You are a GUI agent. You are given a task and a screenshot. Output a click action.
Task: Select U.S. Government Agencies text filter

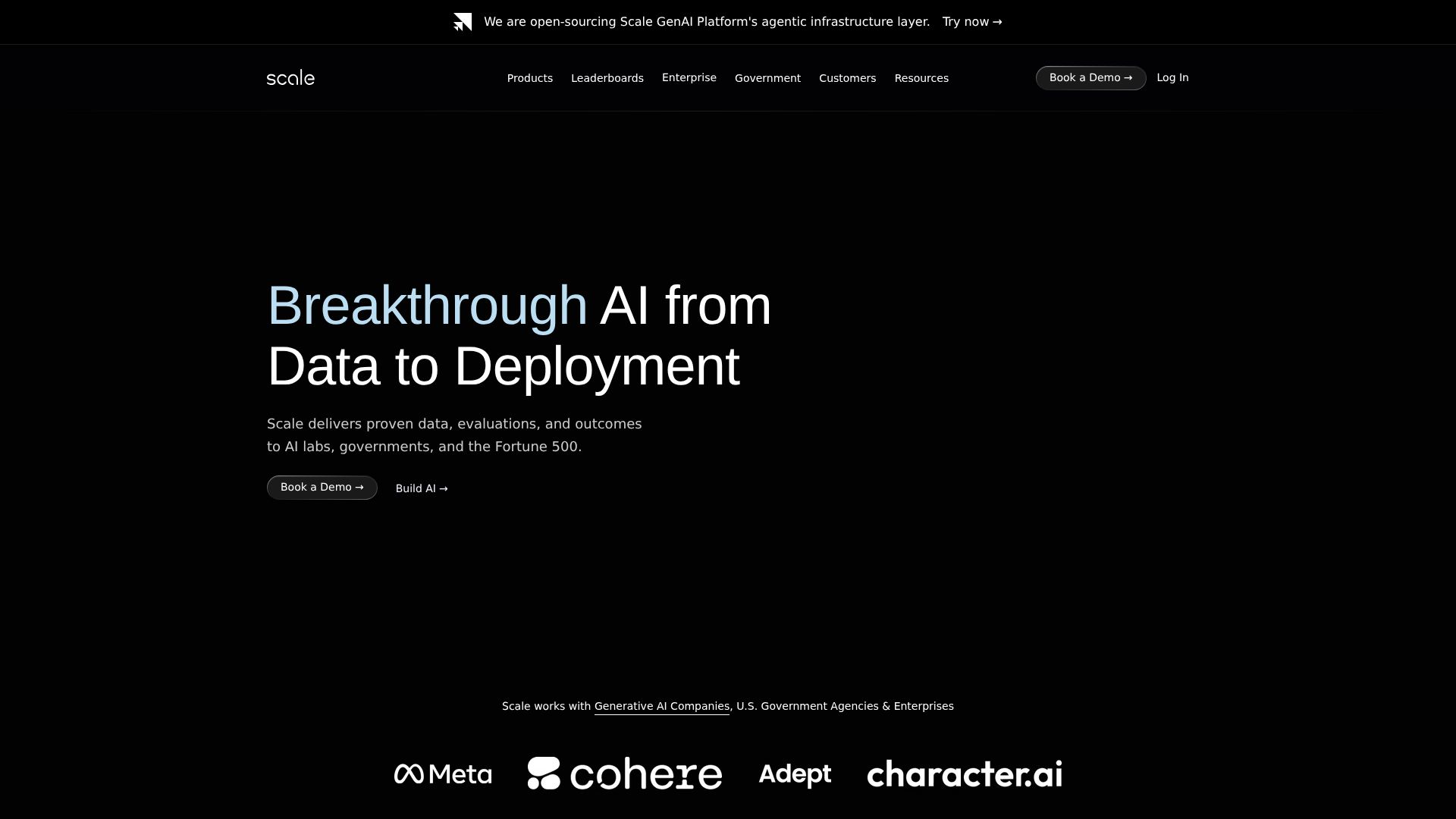tap(807, 706)
